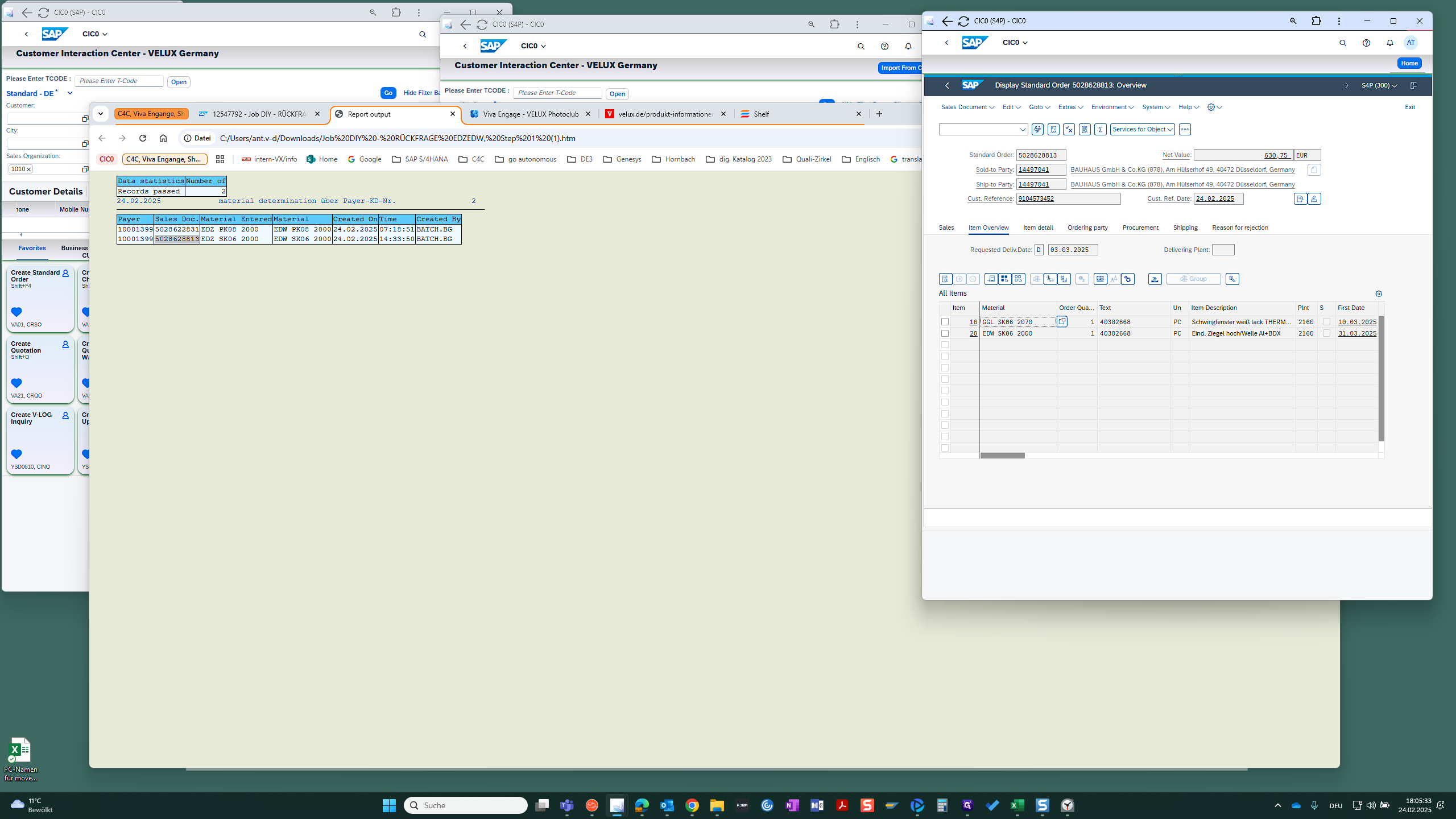Click the Exit button in order window
The height and width of the screenshot is (819, 1456).
click(x=1410, y=107)
